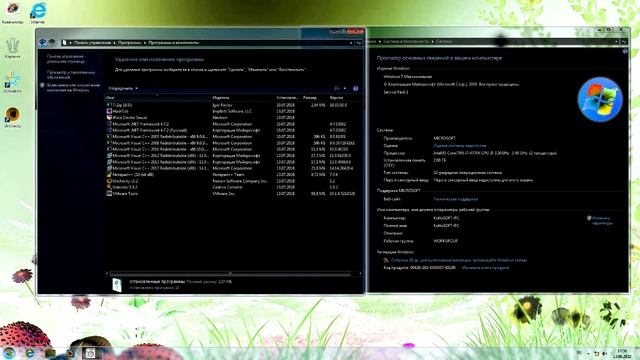Expand the view options arrow in programs toolbar
Screen dimensions: 640x360
(345, 88)
